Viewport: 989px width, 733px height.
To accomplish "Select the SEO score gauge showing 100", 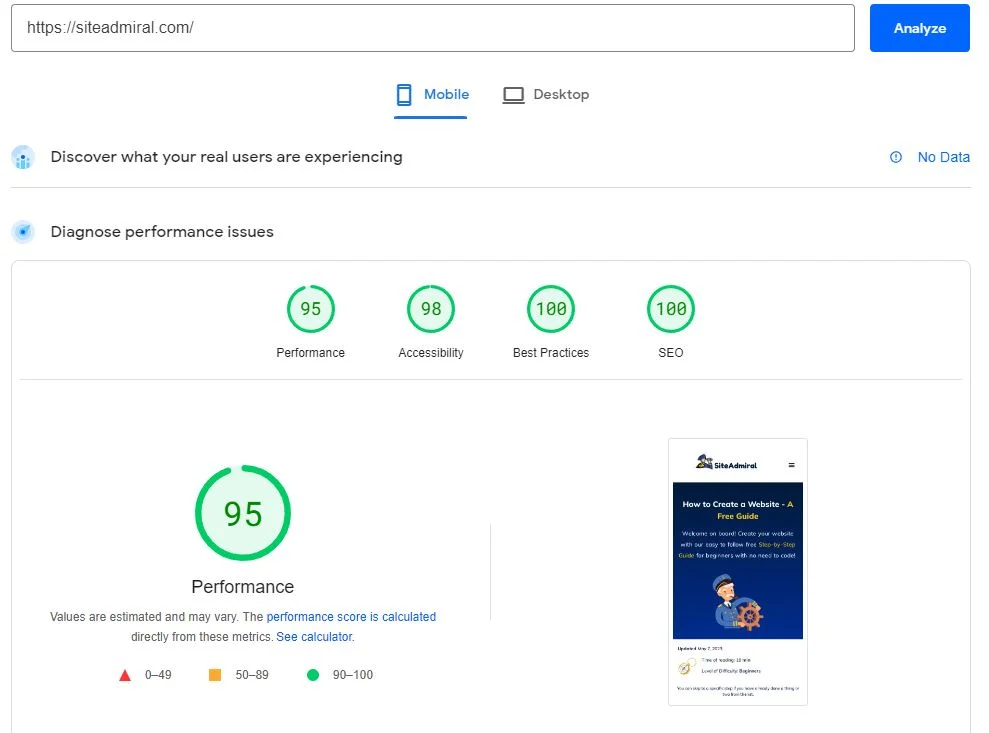I will click(x=670, y=309).
